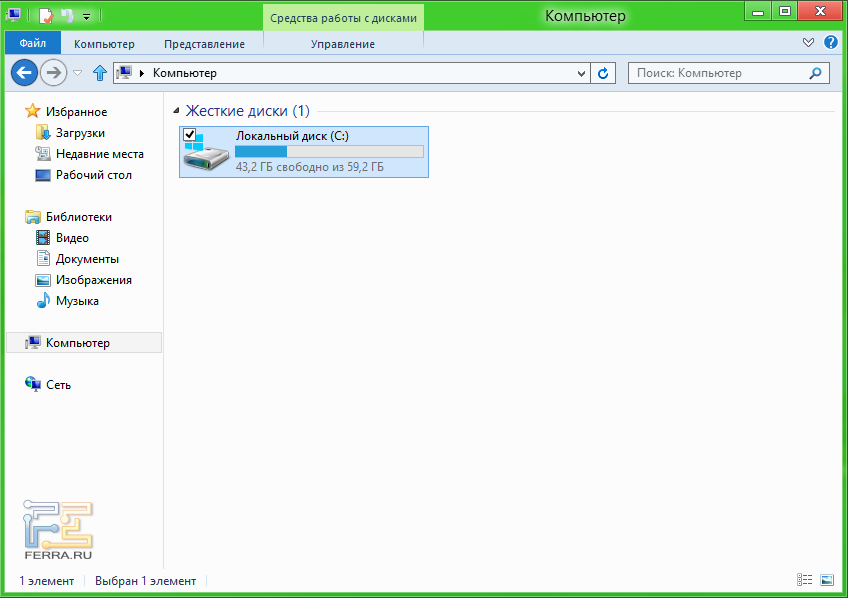
Task: Select the Средства работы с дисками tab
Action: pyautogui.click(x=343, y=18)
